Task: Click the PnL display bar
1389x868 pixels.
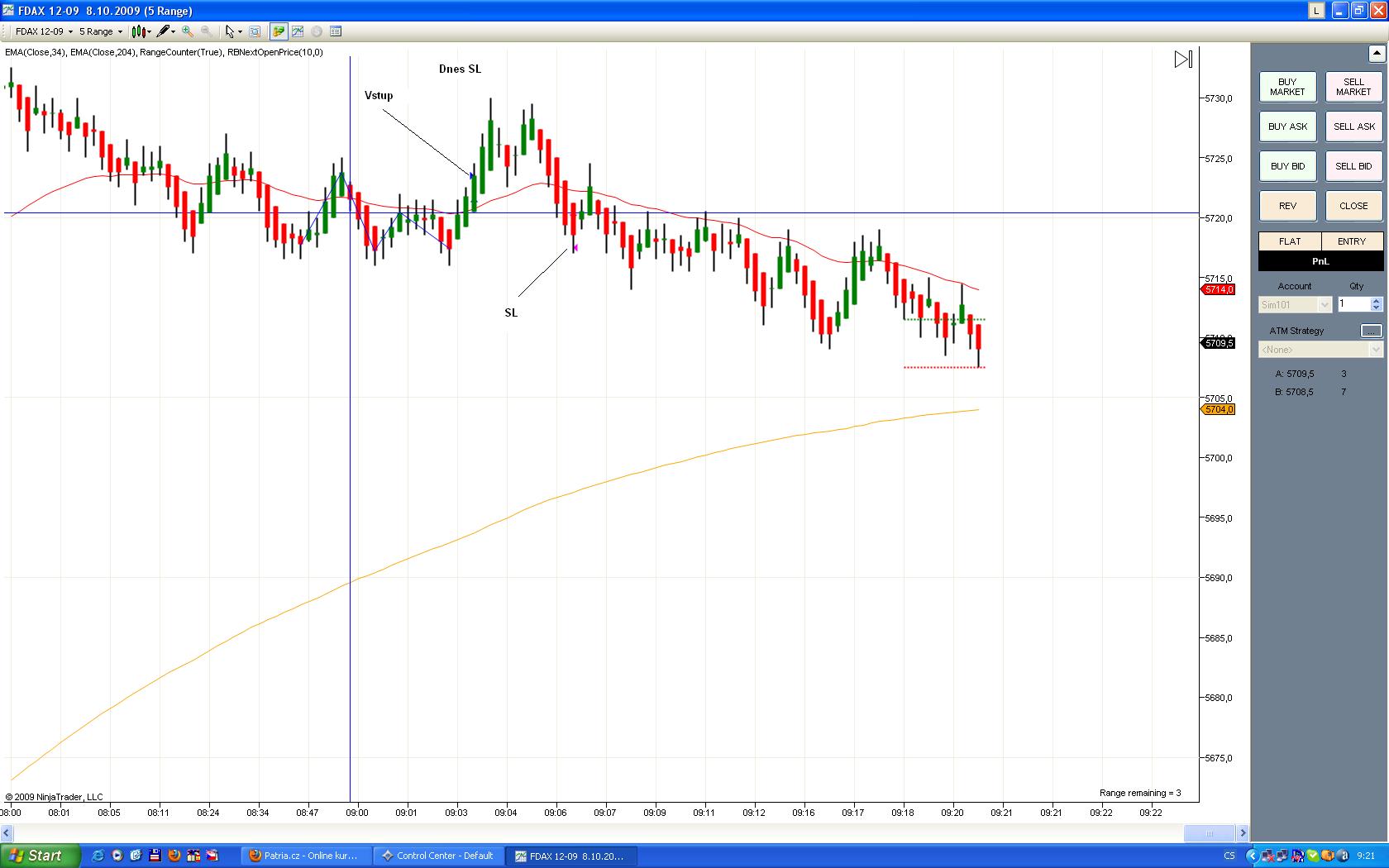Action: click(x=1320, y=261)
